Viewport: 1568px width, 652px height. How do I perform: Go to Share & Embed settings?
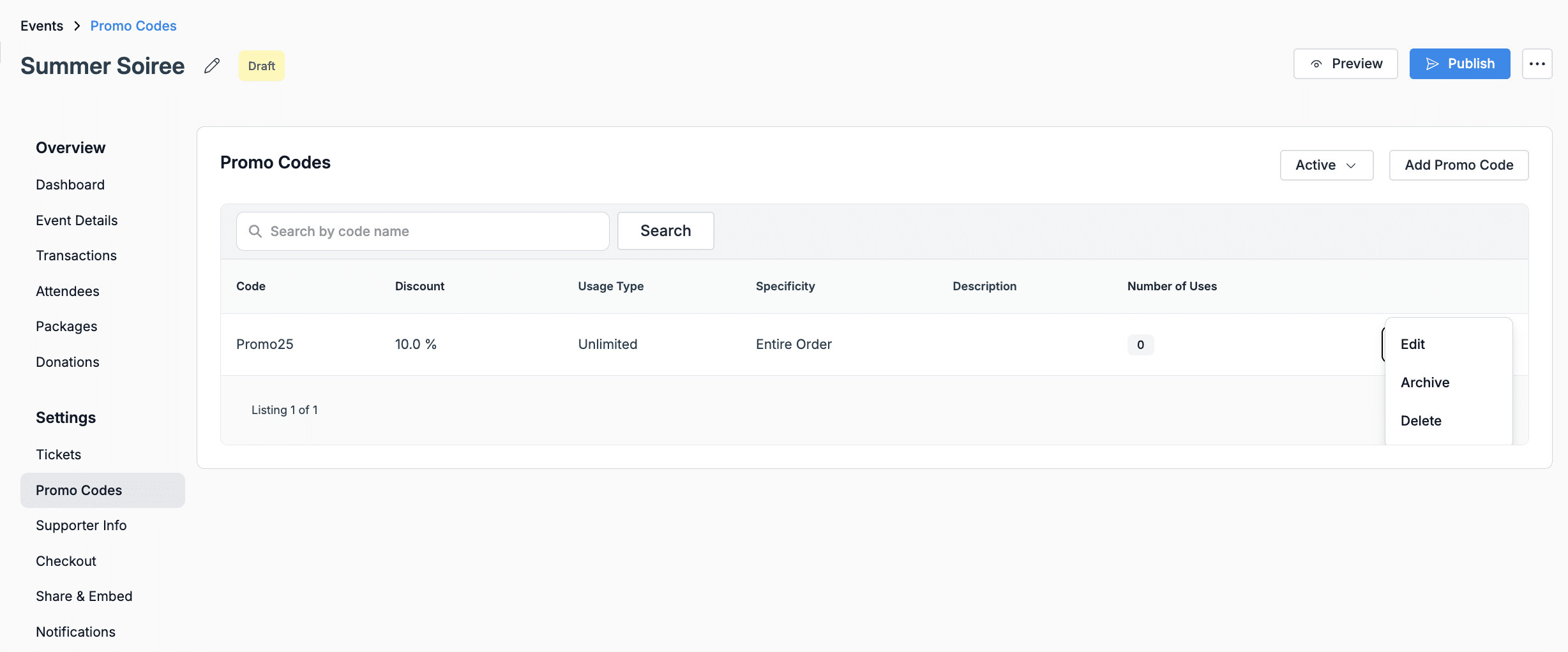point(84,596)
